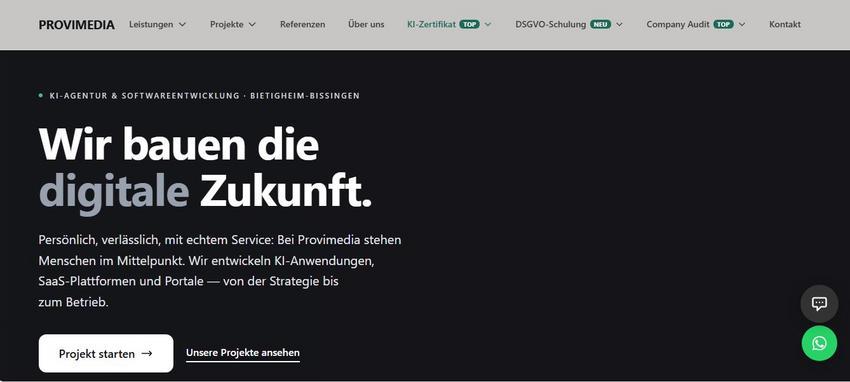Open the green WhatsApp contact button
The height and width of the screenshot is (382, 850).
pos(819,343)
